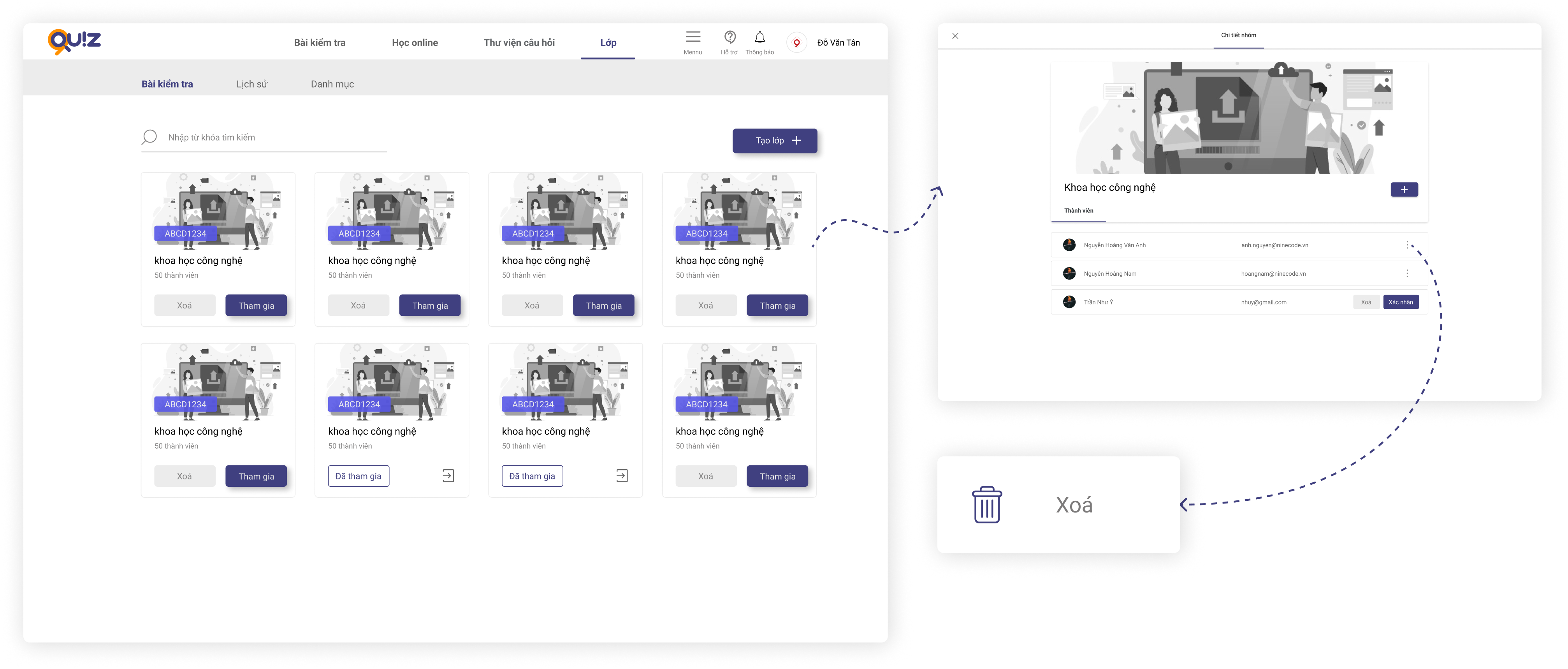Open the options menu for Nguyễn Hoàng Vân Anh
The image size is (1568, 669).
pos(1407,245)
